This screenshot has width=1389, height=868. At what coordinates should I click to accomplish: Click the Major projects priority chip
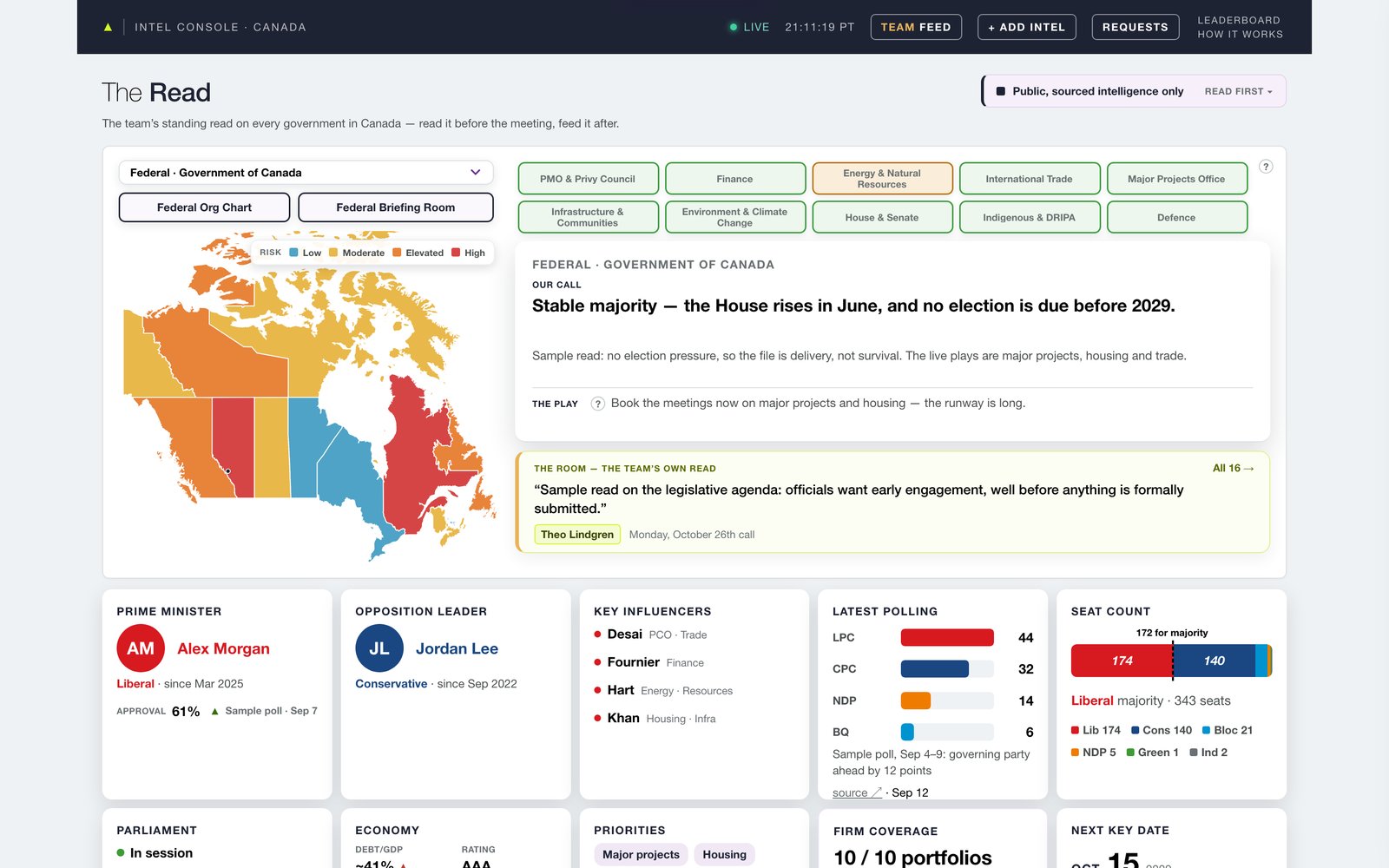pos(641,854)
